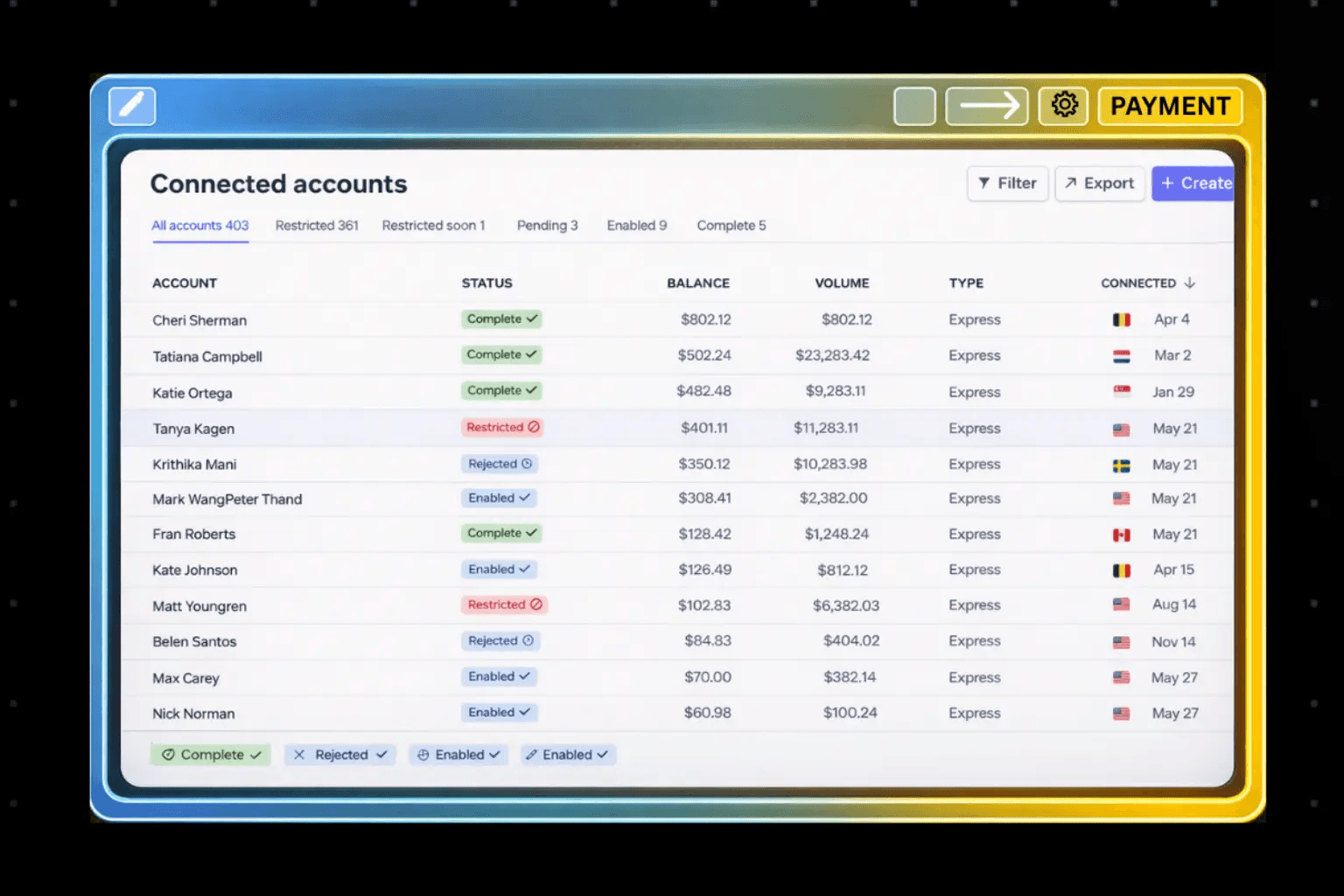
Task: Switch to the Restricted 361 tab
Action: pyautogui.click(x=317, y=226)
